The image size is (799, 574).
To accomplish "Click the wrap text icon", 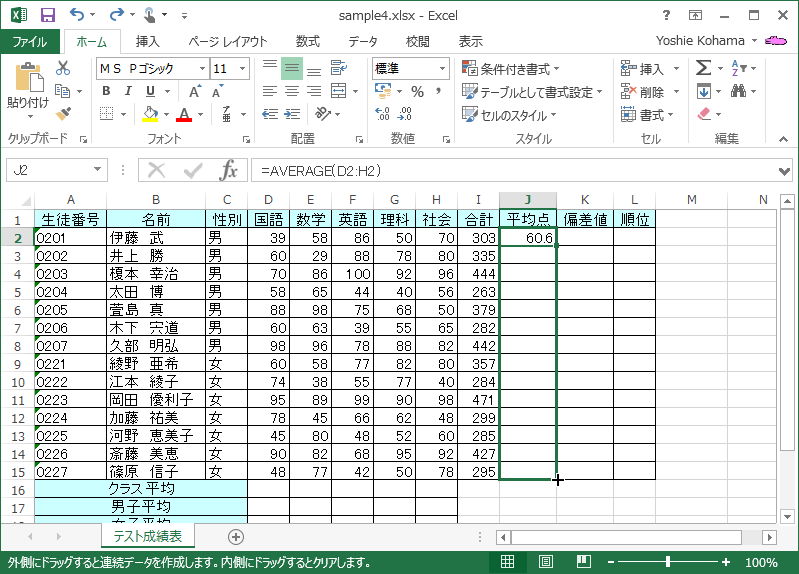I will click(x=338, y=68).
